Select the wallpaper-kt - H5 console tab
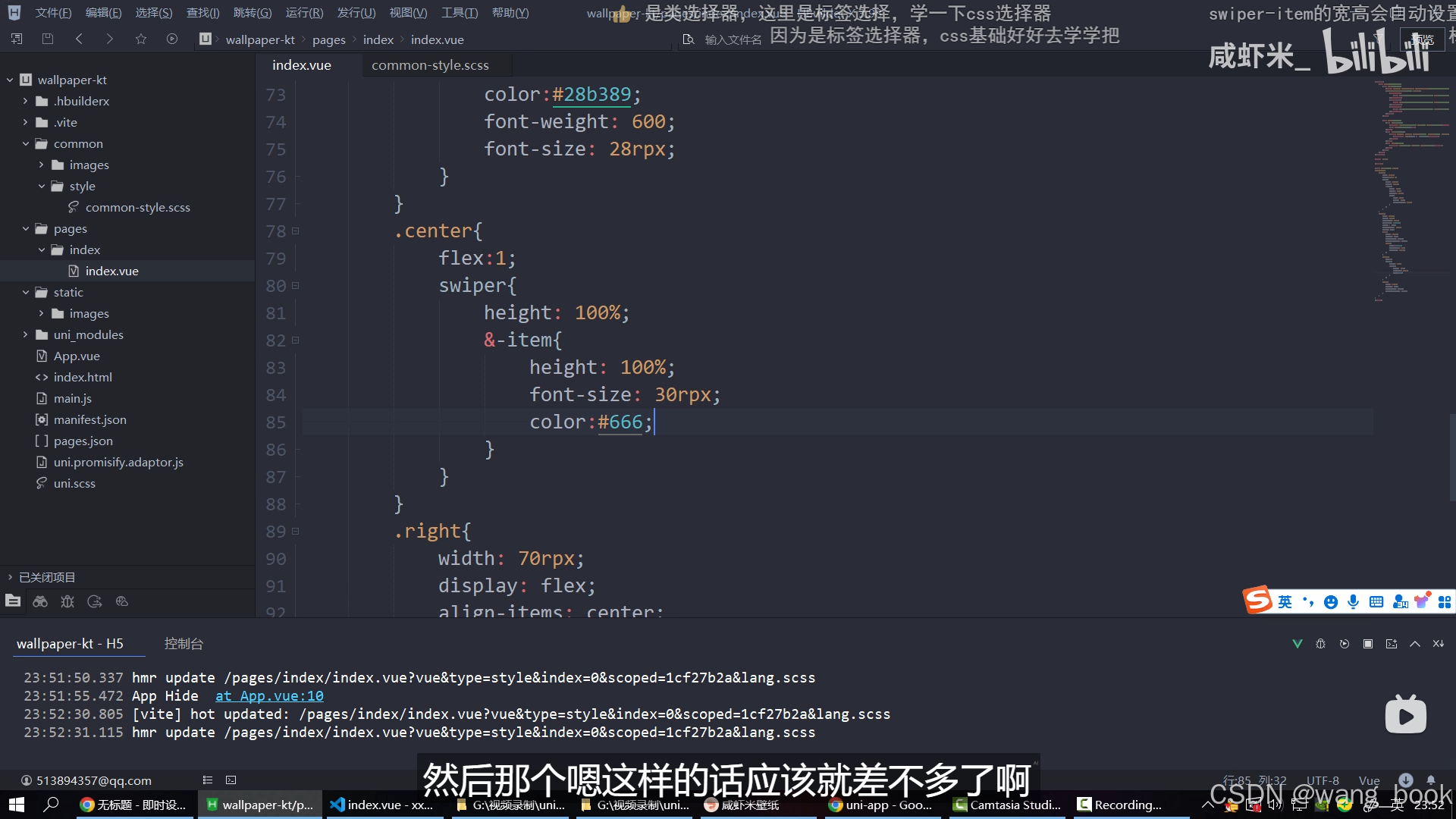Viewport: 1456px width, 819px height. click(70, 643)
